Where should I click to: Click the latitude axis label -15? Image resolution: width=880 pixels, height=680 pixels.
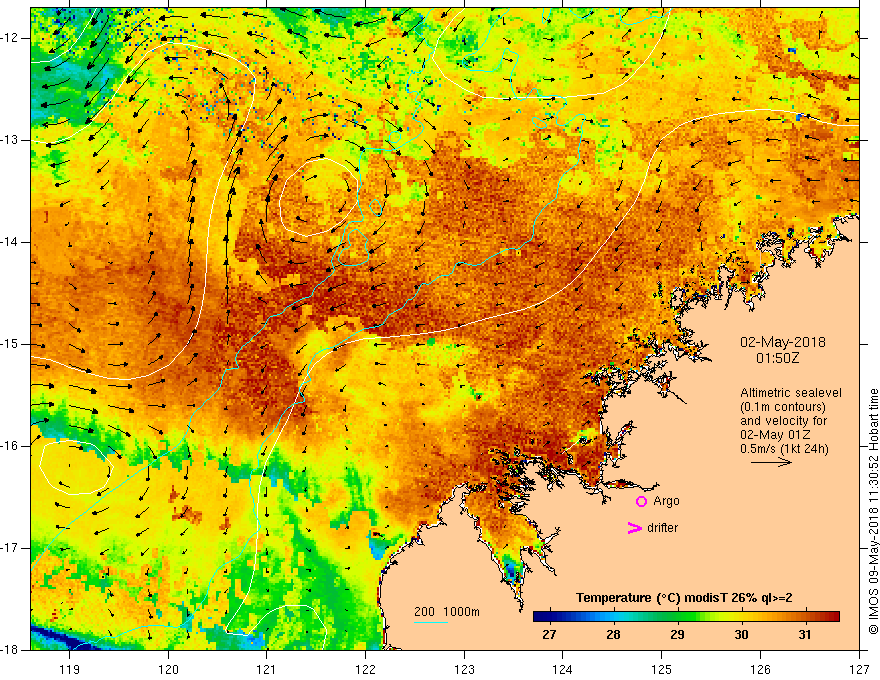[x=11, y=344]
